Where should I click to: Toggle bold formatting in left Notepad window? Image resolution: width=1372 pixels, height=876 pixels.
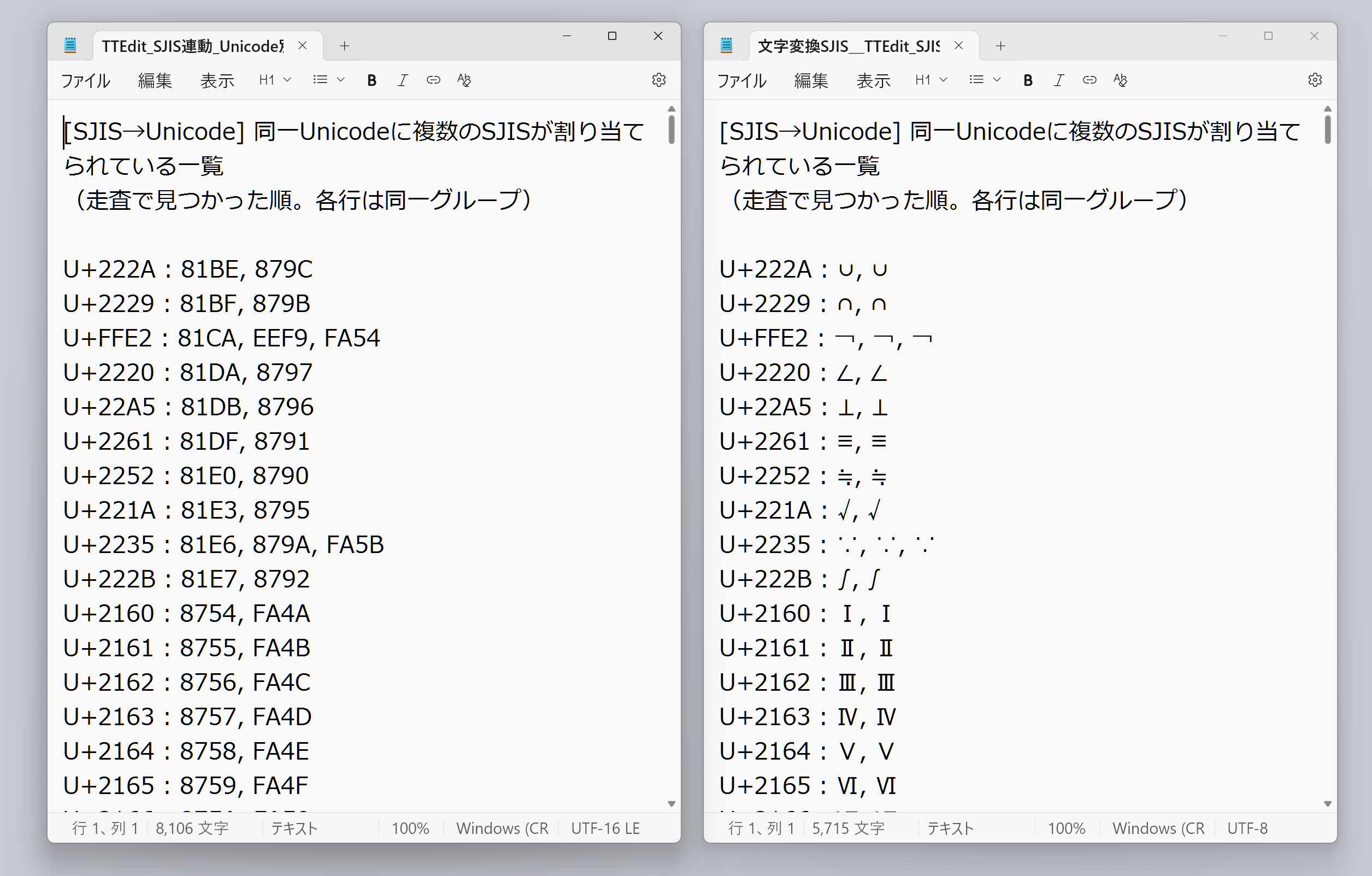(x=372, y=80)
